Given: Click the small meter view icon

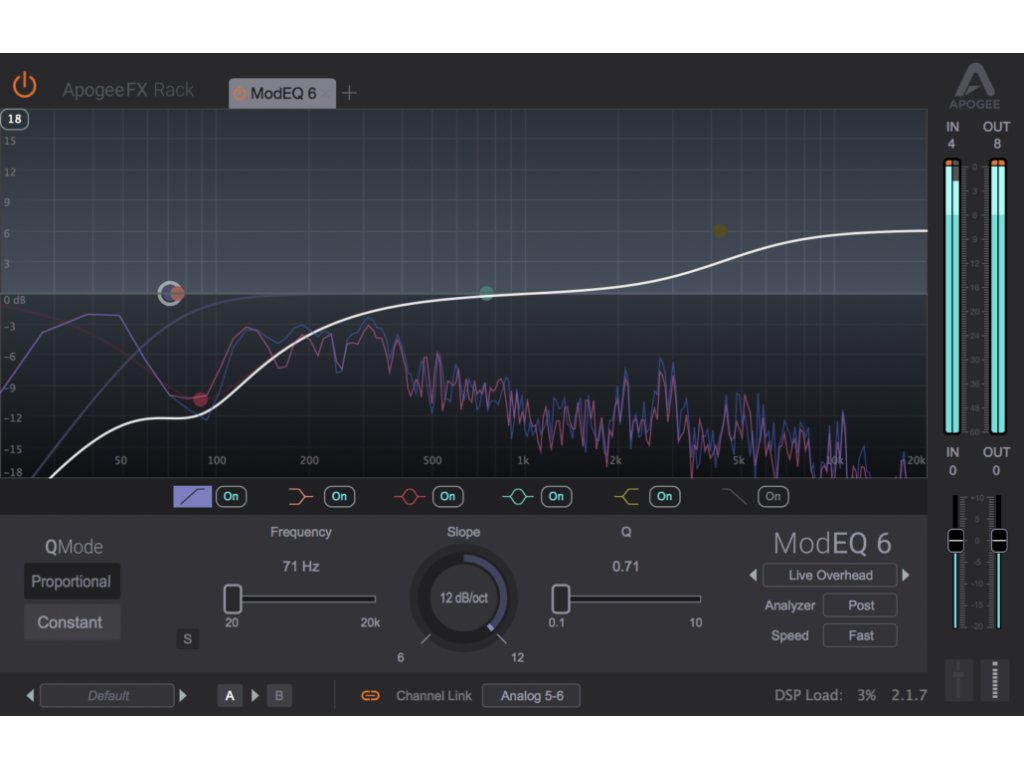Looking at the screenshot, I should [995, 680].
